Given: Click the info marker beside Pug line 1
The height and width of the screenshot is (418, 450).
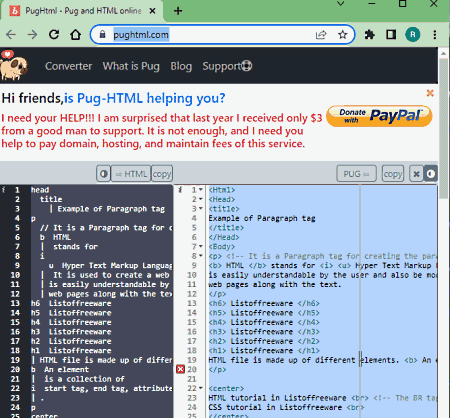Looking at the screenshot, I should click(x=3, y=190).
